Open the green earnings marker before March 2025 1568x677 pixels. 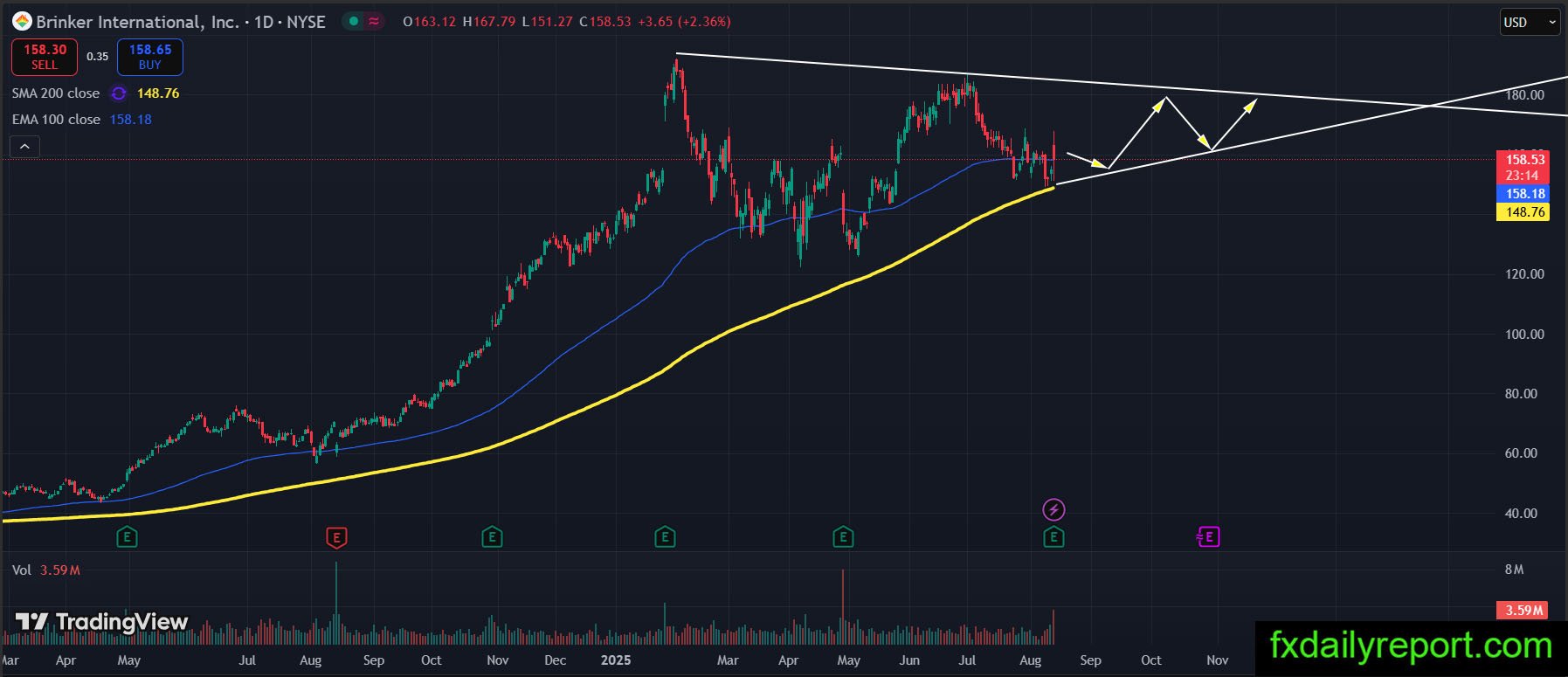point(665,537)
